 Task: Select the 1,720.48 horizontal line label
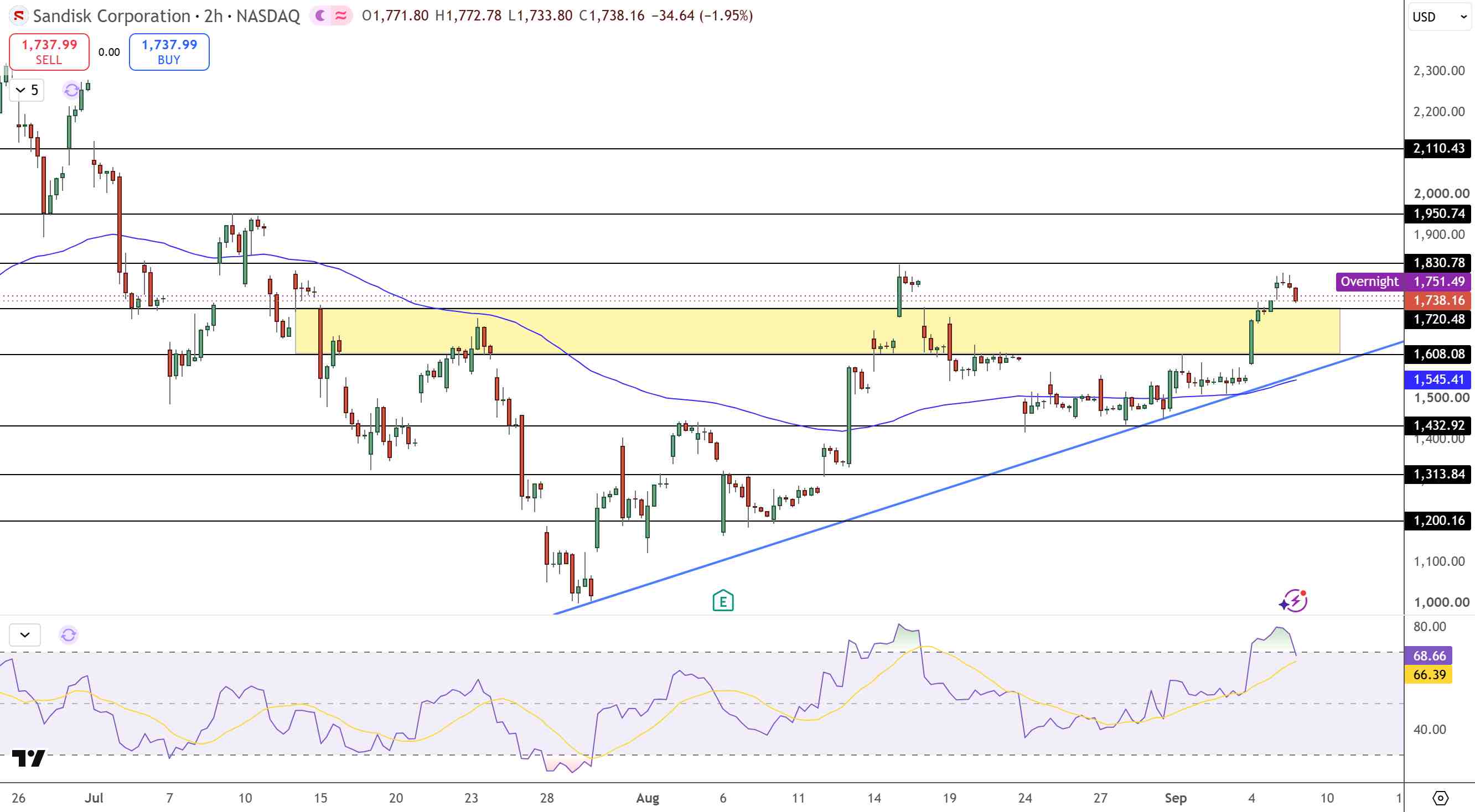[x=1438, y=319]
